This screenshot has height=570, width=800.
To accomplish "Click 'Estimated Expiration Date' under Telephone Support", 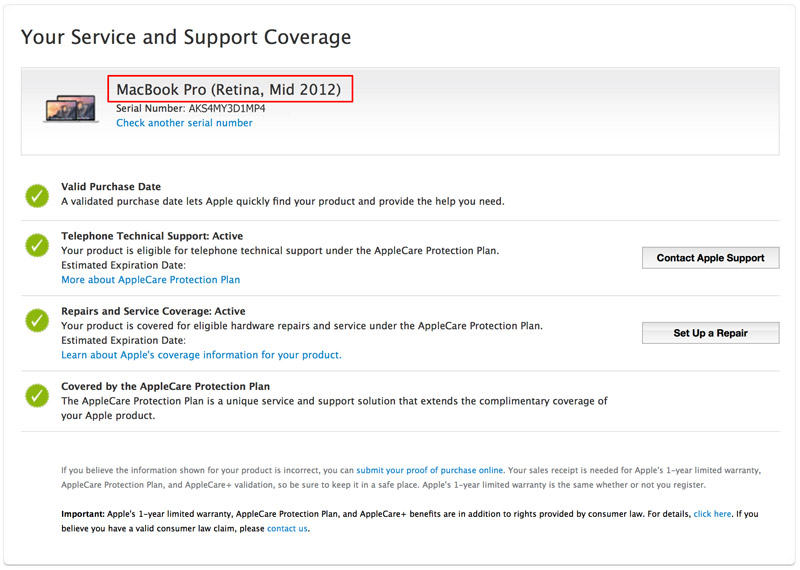I will coord(123,265).
